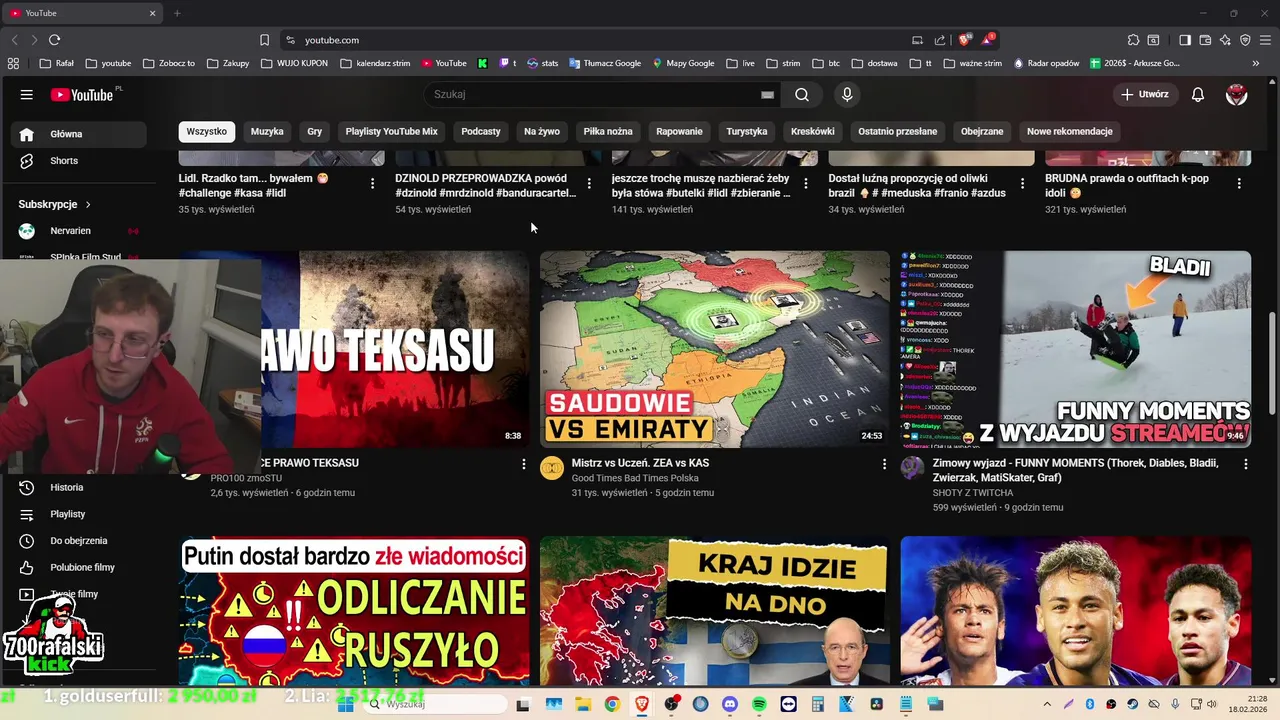Open Polubione filmy liked videos
The image size is (1280, 720).
point(79,567)
